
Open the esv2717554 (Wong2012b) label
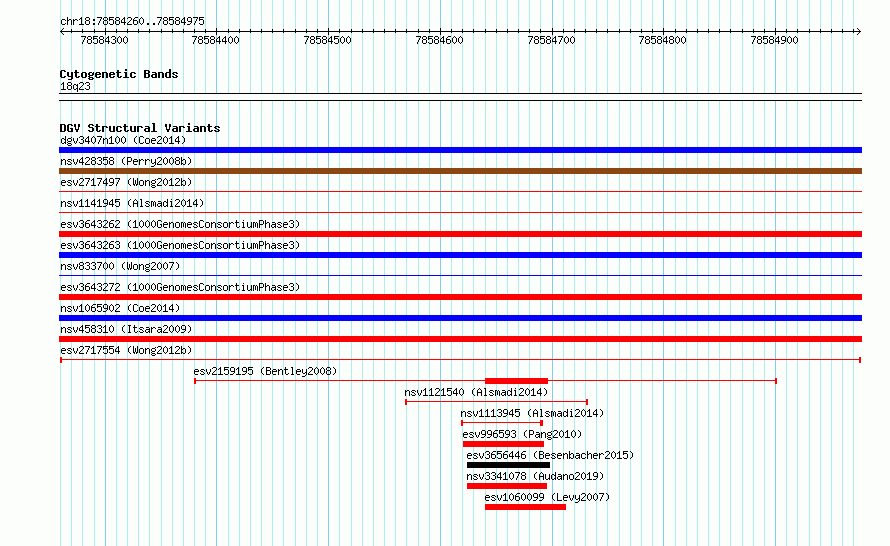pyautogui.click(x=126, y=350)
